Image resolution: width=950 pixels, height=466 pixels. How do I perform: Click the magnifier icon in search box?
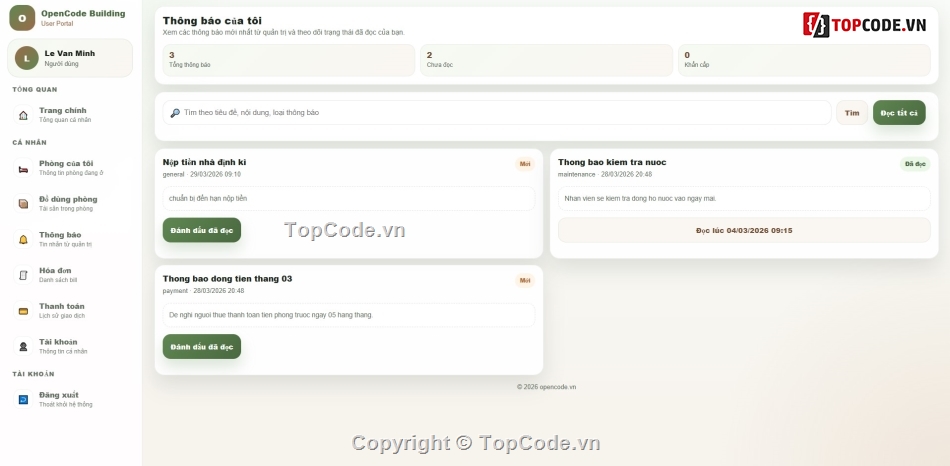tap(175, 113)
